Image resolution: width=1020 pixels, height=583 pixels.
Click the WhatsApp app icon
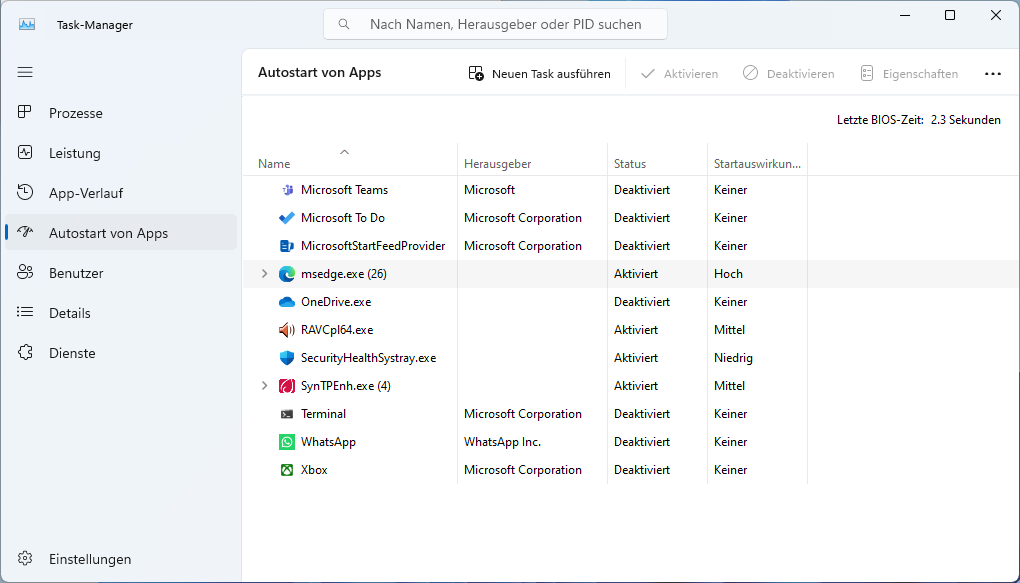[x=287, y=442]
